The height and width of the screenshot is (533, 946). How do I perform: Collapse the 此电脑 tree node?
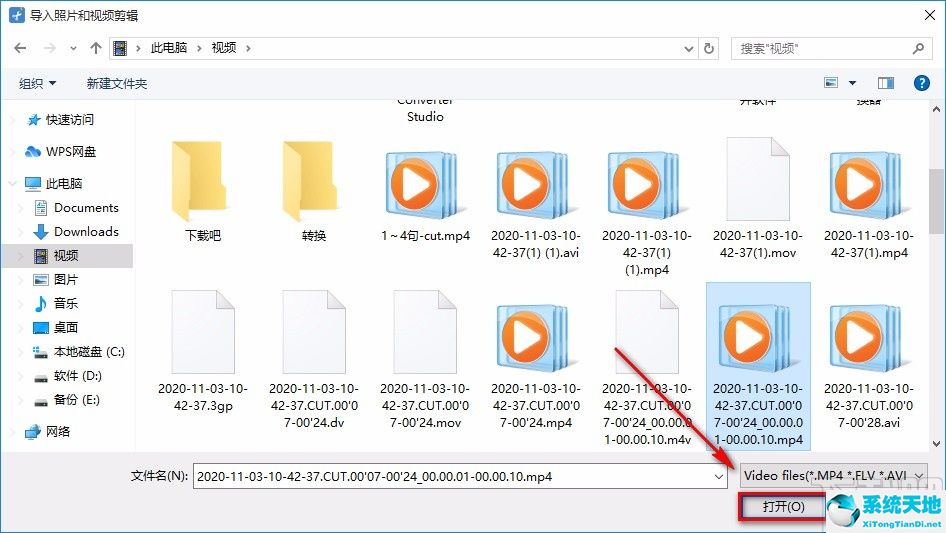[13, 184]
